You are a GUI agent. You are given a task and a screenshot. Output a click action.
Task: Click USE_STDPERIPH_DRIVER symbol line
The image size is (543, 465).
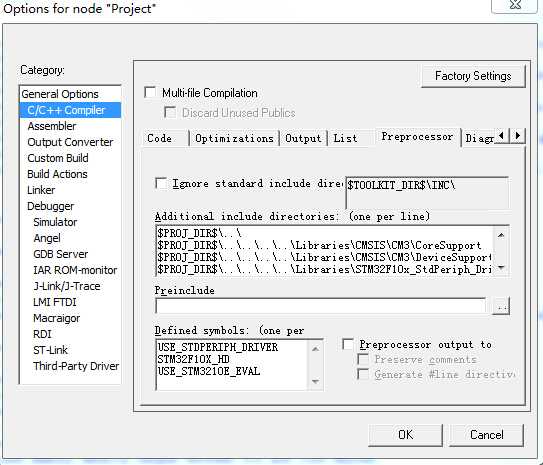pos(218,347)
